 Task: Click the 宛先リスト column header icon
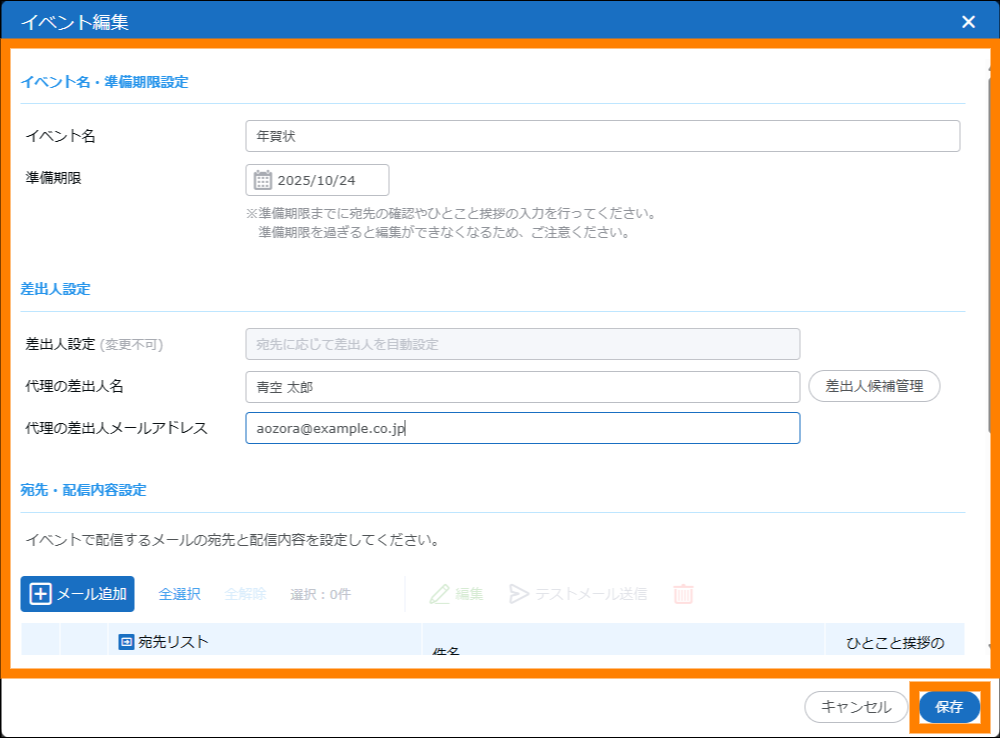tap(126, 642)
